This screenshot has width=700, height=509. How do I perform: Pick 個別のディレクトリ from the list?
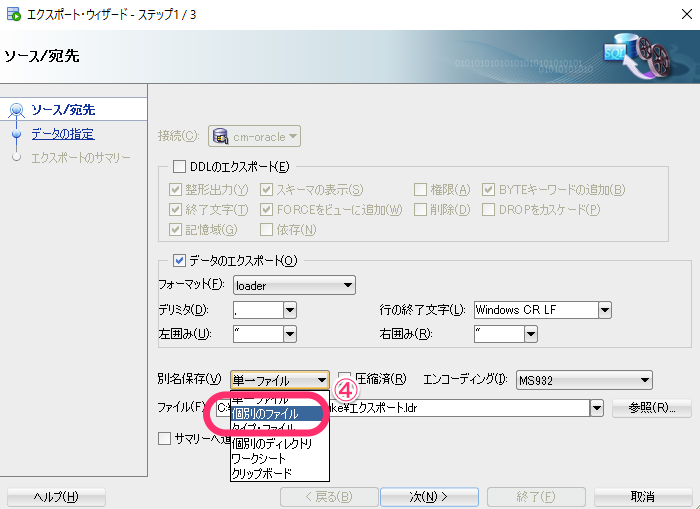click(271, 443)
